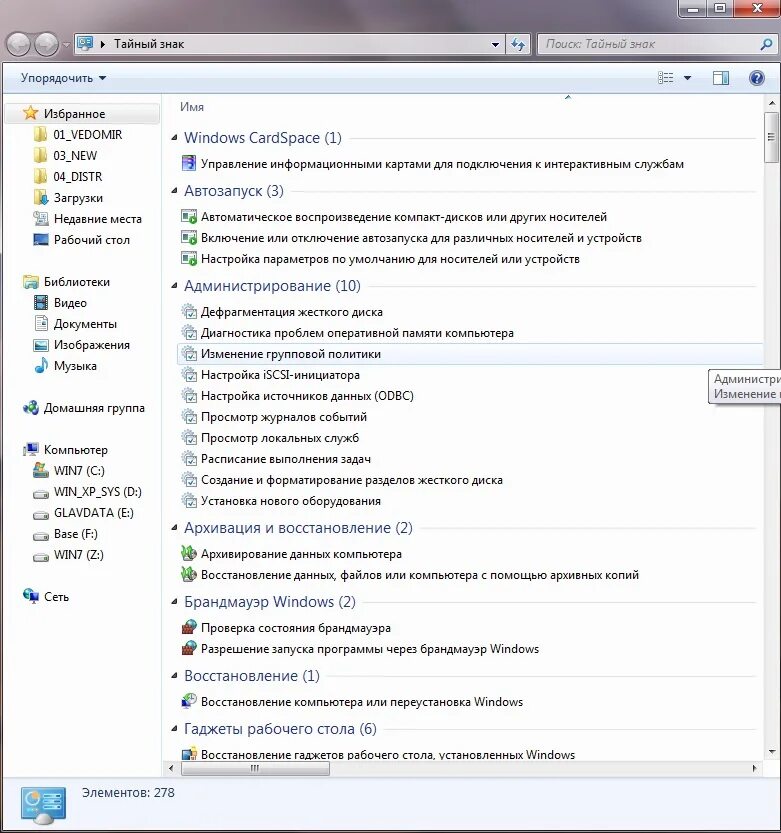This screenshot has width=781, height=833.
Task: Click icon next to Просмотр журналов событий
Action: pos(189,416)
